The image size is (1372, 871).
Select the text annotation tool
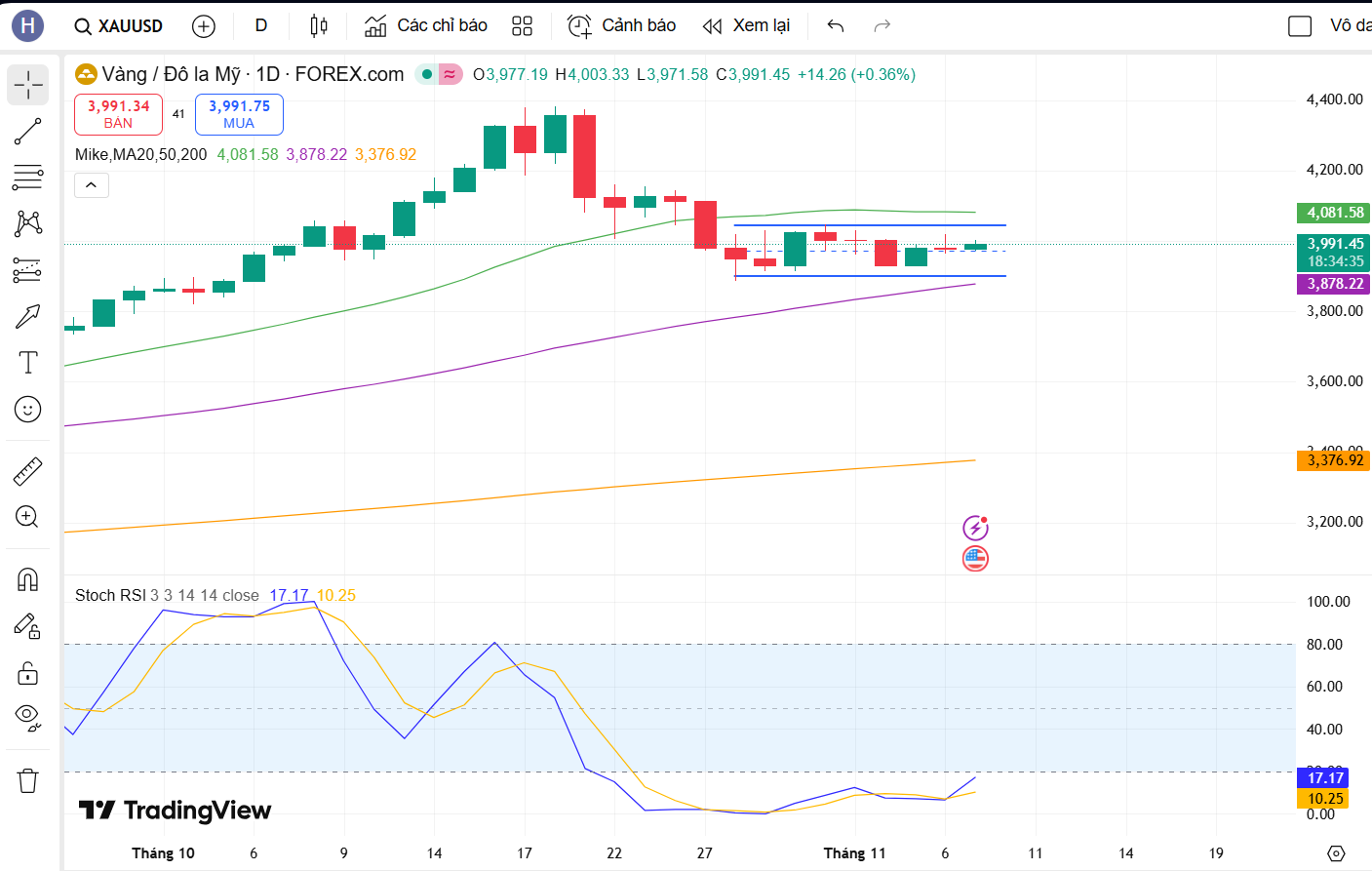click(x=28, y=363)
